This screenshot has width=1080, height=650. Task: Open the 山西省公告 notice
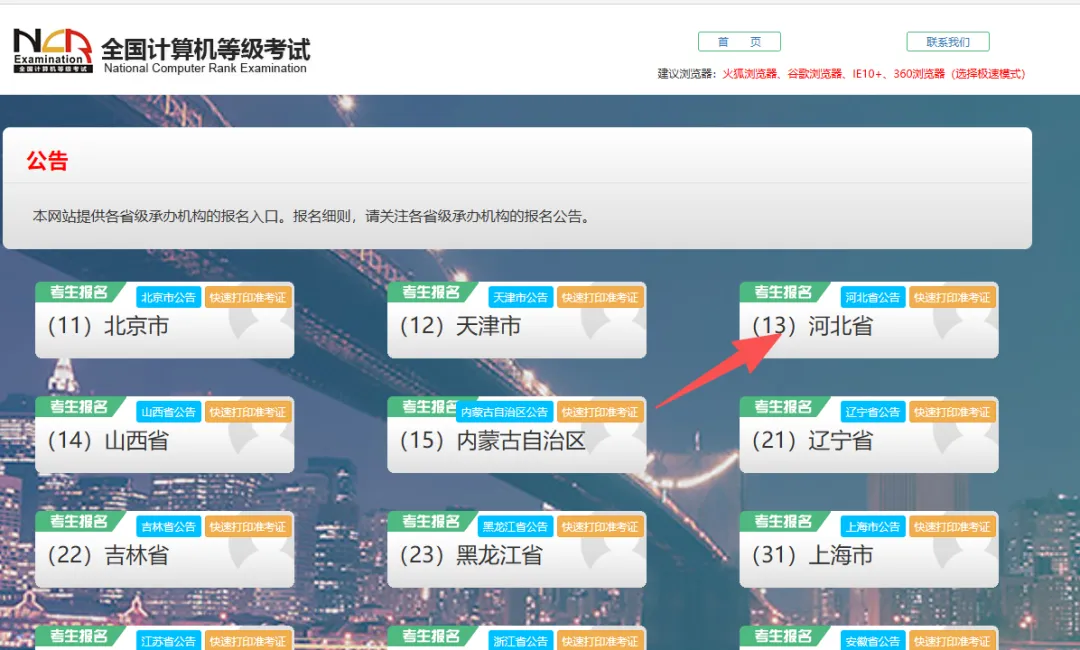[x=168, y=412]
